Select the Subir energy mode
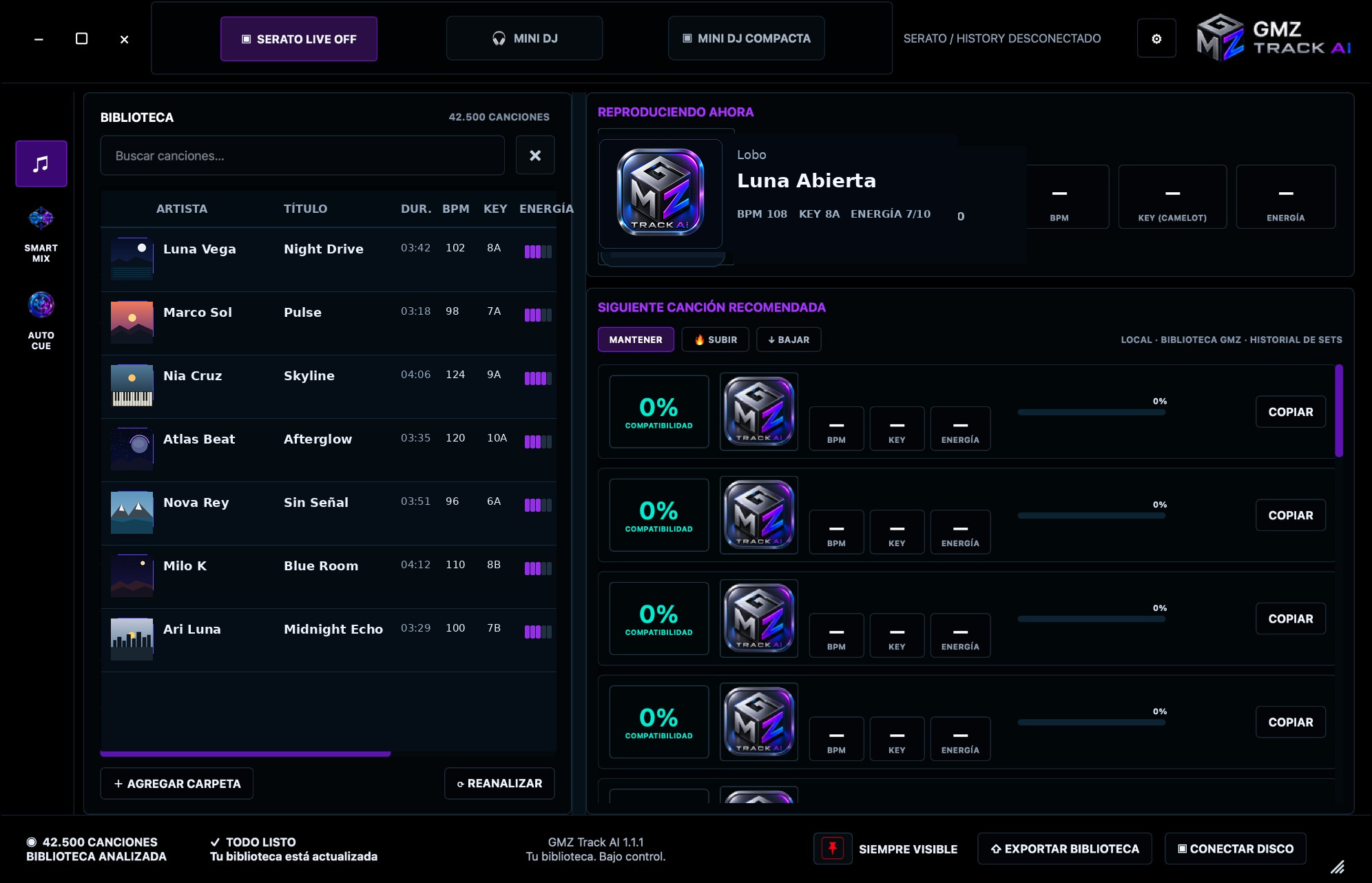 pos(715,340)
